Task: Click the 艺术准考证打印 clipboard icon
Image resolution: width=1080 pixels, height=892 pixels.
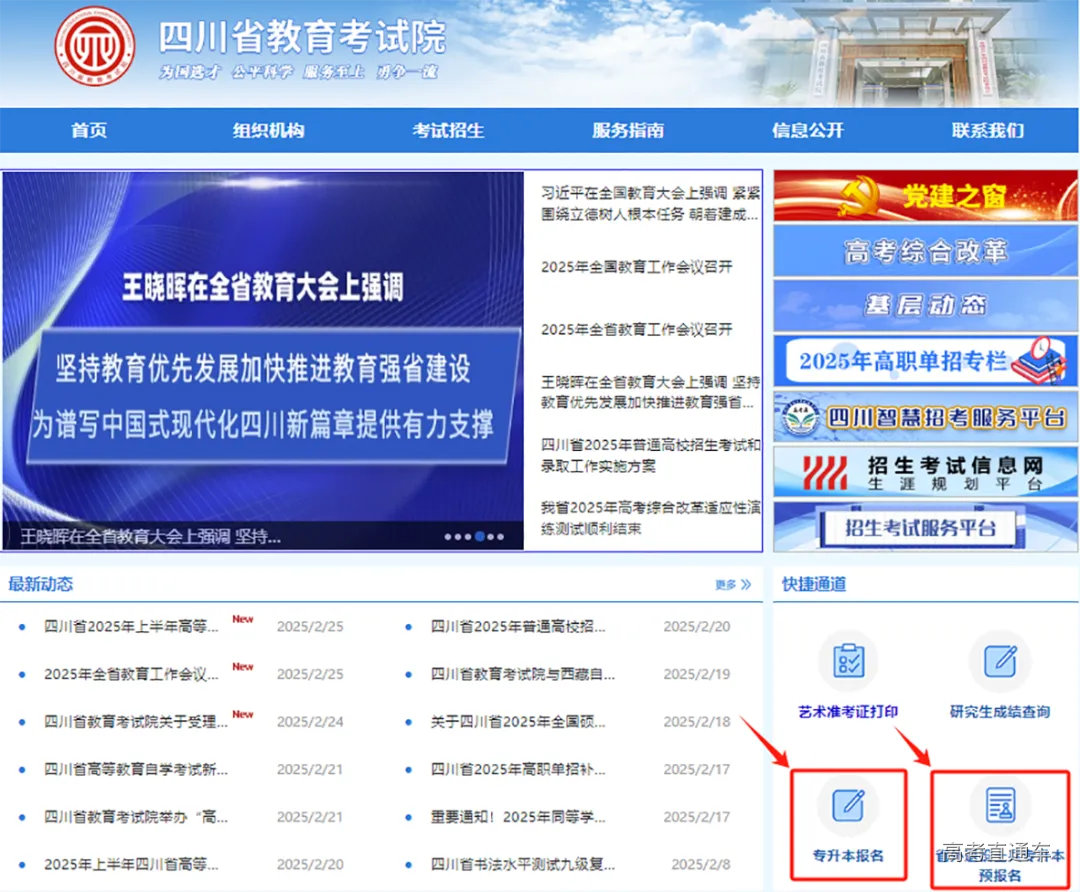Action: 848,660
